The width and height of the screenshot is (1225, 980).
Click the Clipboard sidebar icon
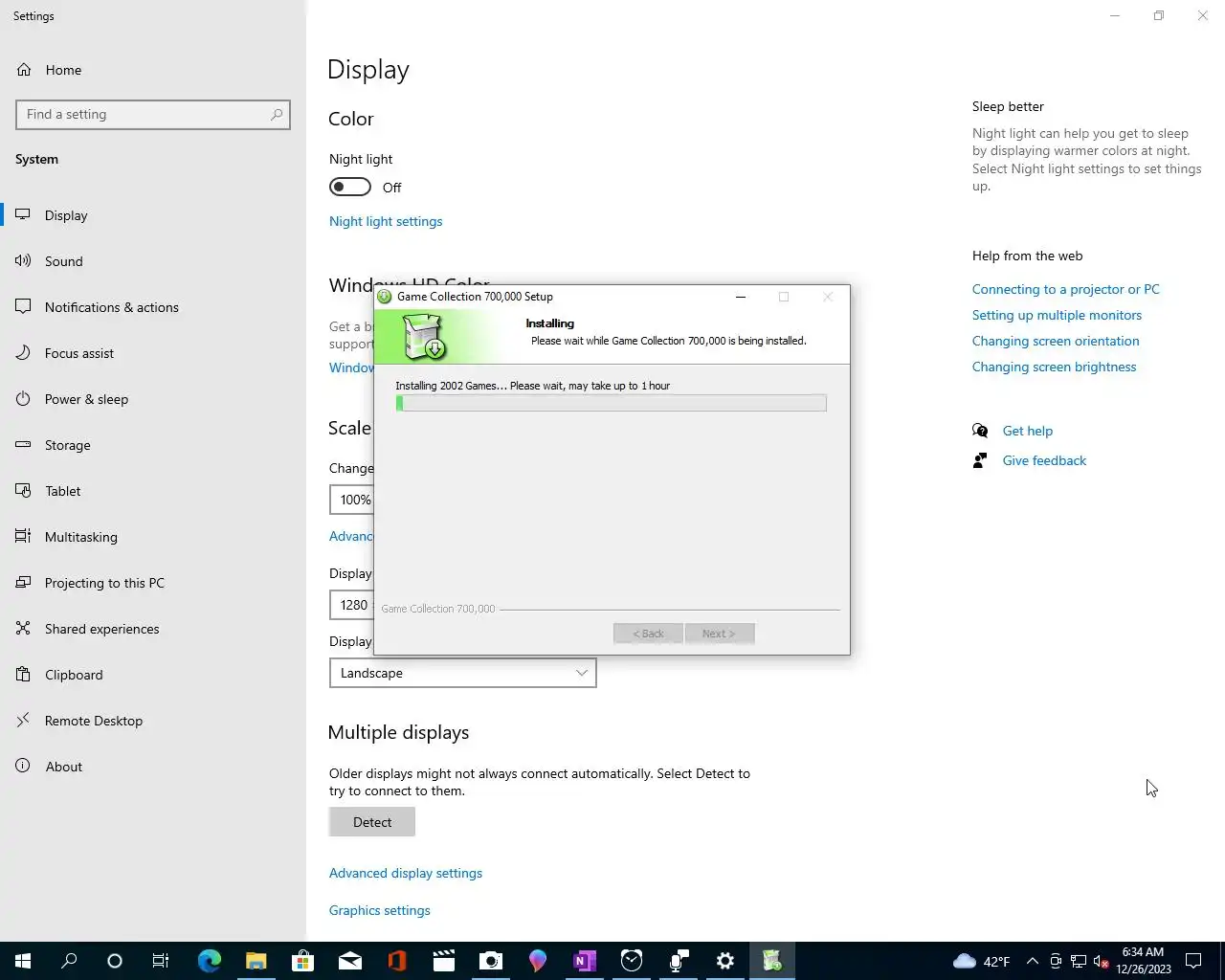coord(23,675)
